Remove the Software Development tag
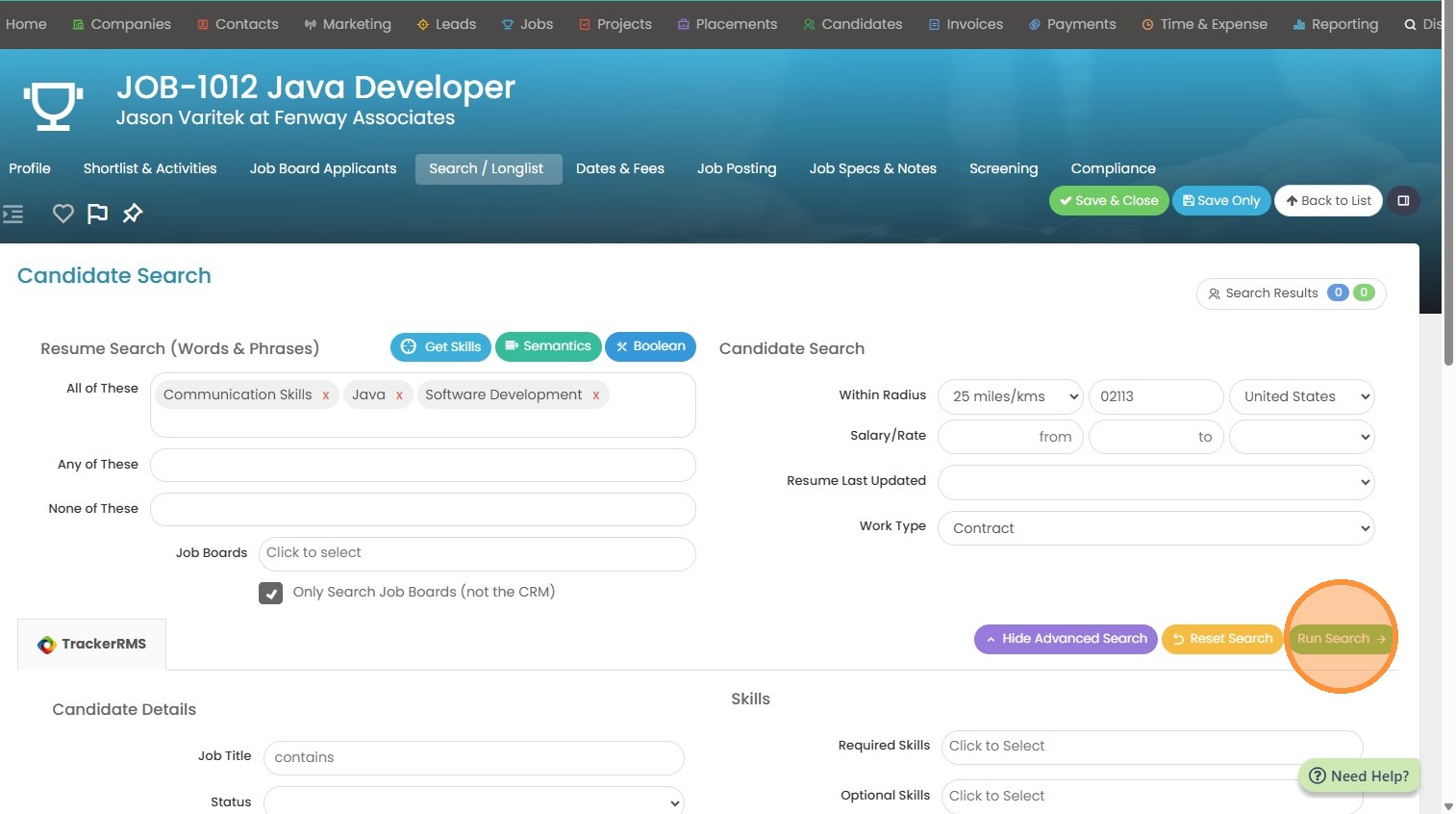1456x814 pixels. pos(596,395)
